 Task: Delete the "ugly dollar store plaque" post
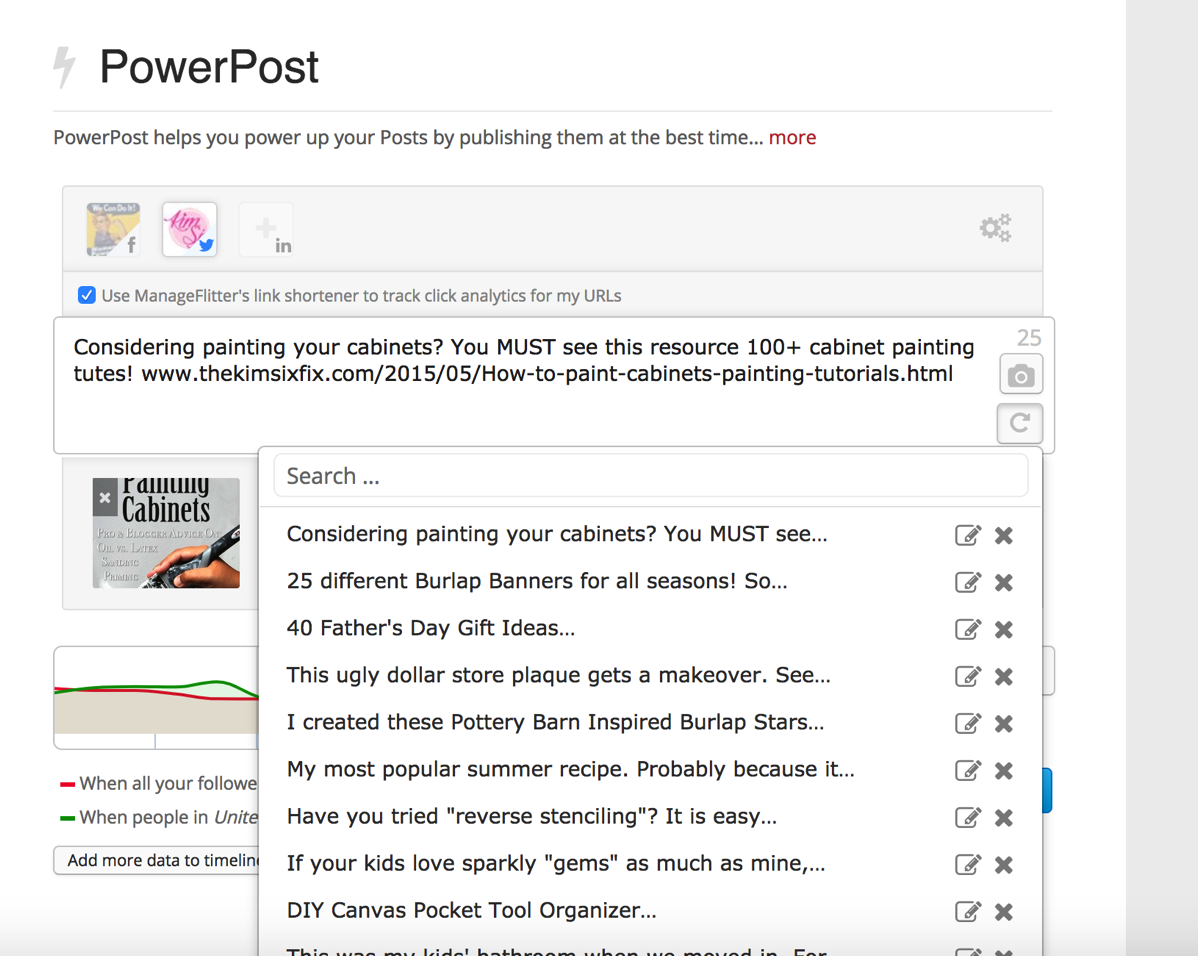(1004, 677)
